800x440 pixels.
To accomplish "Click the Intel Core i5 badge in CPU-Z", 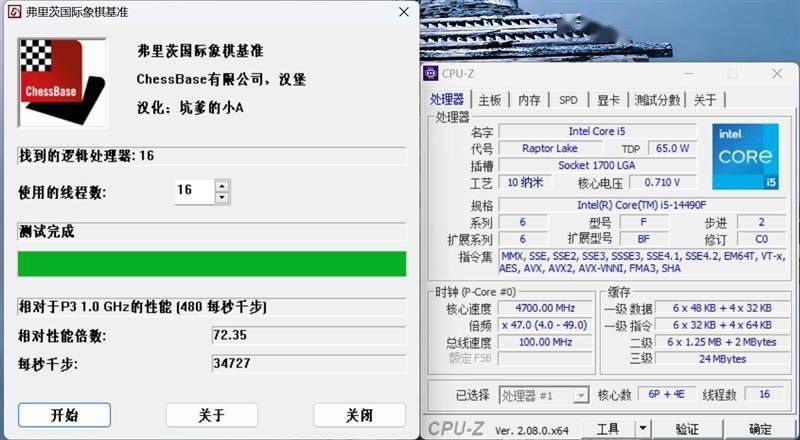I will [745, 156].
